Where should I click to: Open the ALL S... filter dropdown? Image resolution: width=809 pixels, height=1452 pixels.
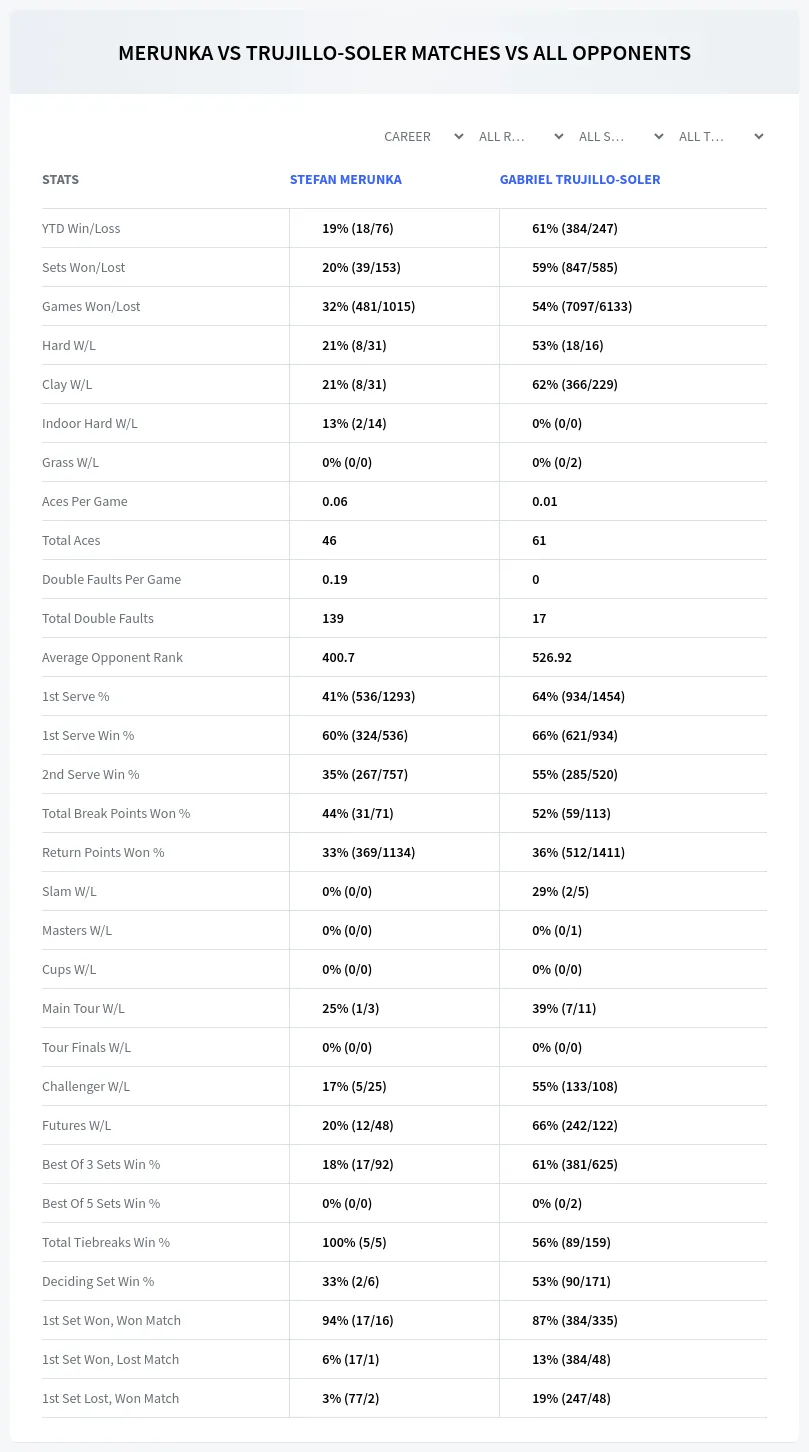click(620, 136)
